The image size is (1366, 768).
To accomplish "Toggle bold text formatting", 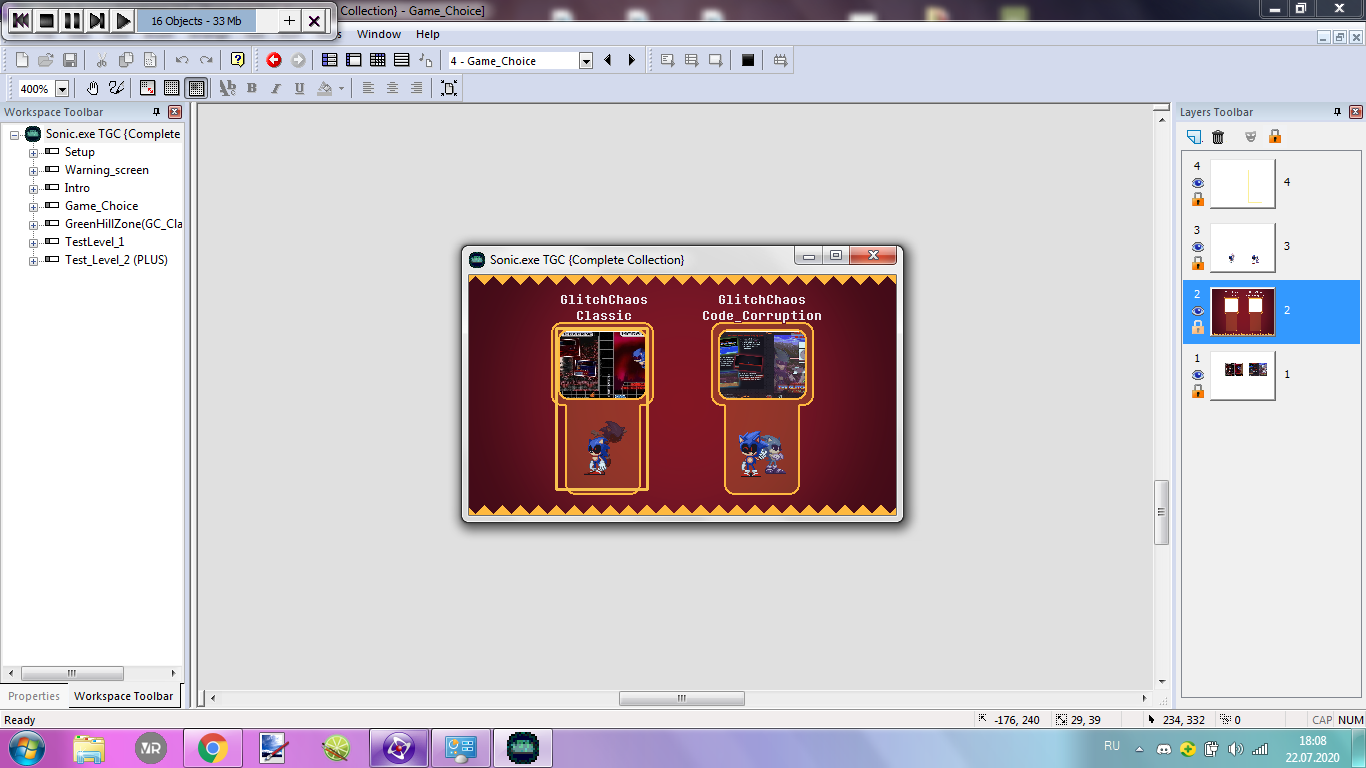I will (252, 88).
